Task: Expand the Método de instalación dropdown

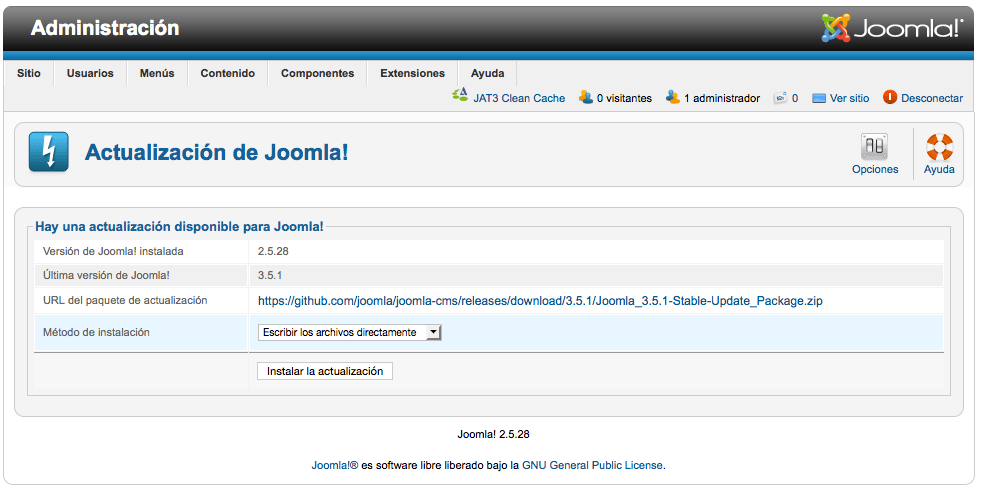Action: click(x=349, y=333)
